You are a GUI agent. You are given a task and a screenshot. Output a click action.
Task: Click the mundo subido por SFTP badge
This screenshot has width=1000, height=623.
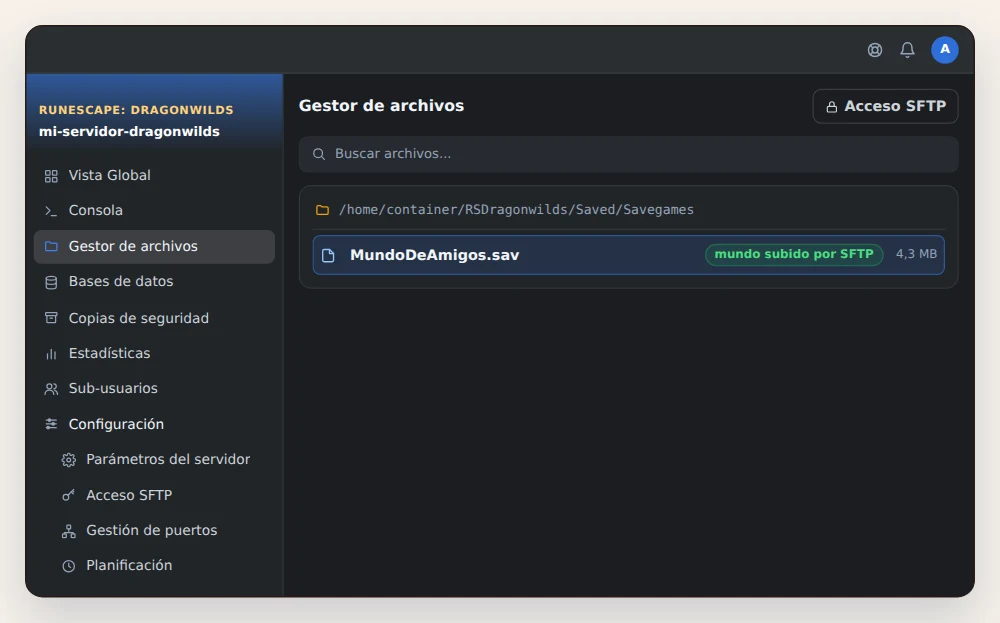coord(794,254)
